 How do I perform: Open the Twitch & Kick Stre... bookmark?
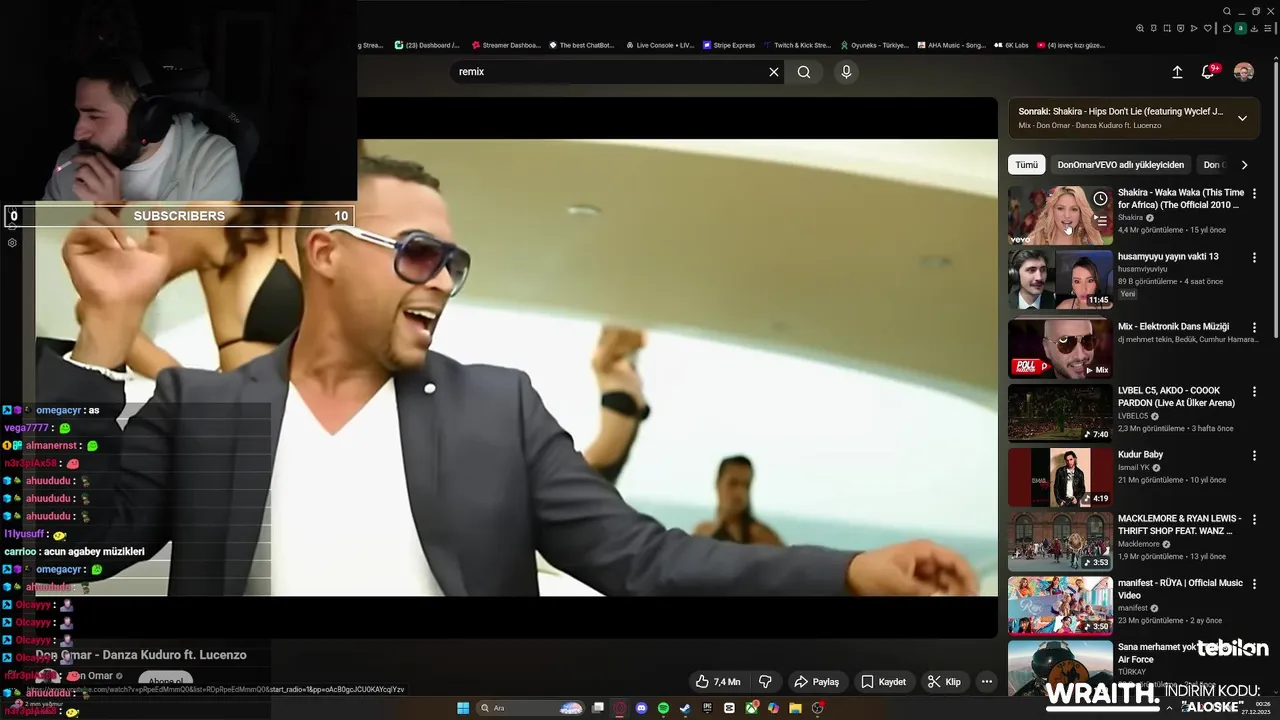(x=797, y=45)
